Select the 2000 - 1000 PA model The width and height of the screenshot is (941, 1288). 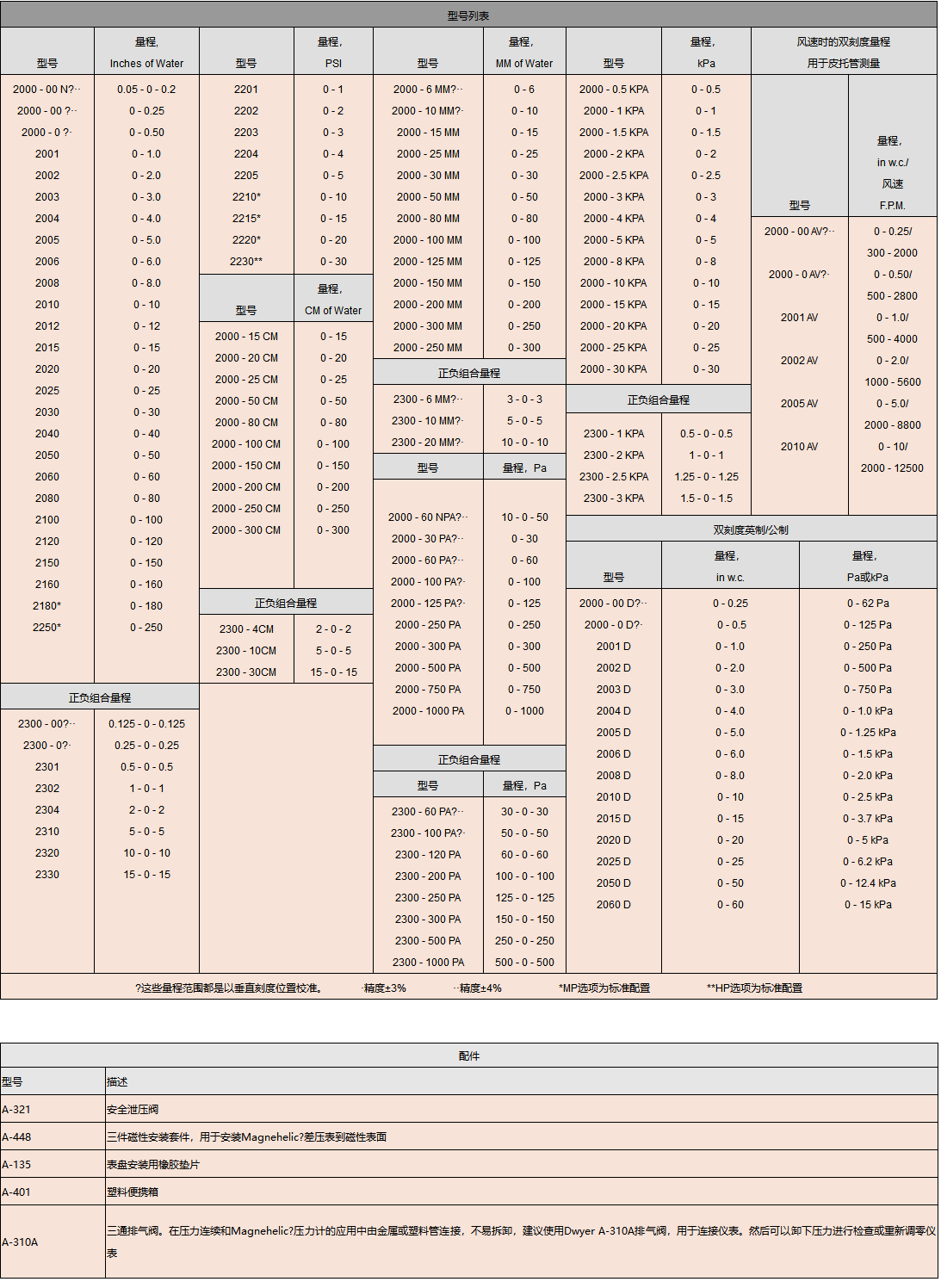click(428, 711)
